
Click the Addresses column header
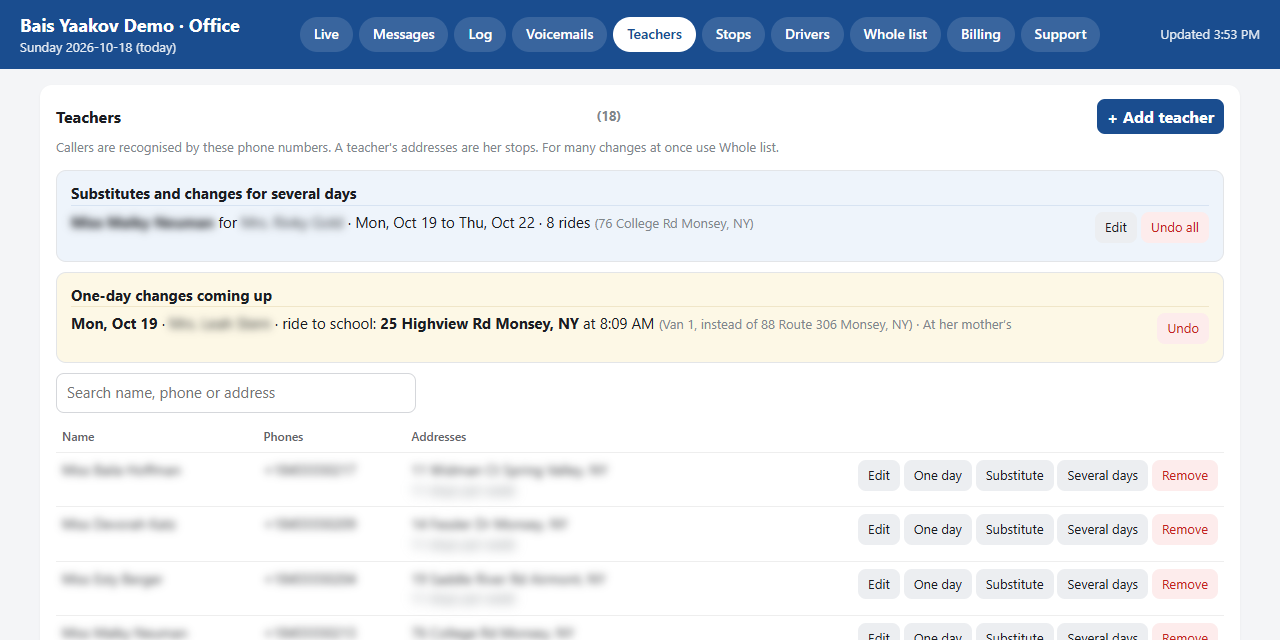point(439,437)
